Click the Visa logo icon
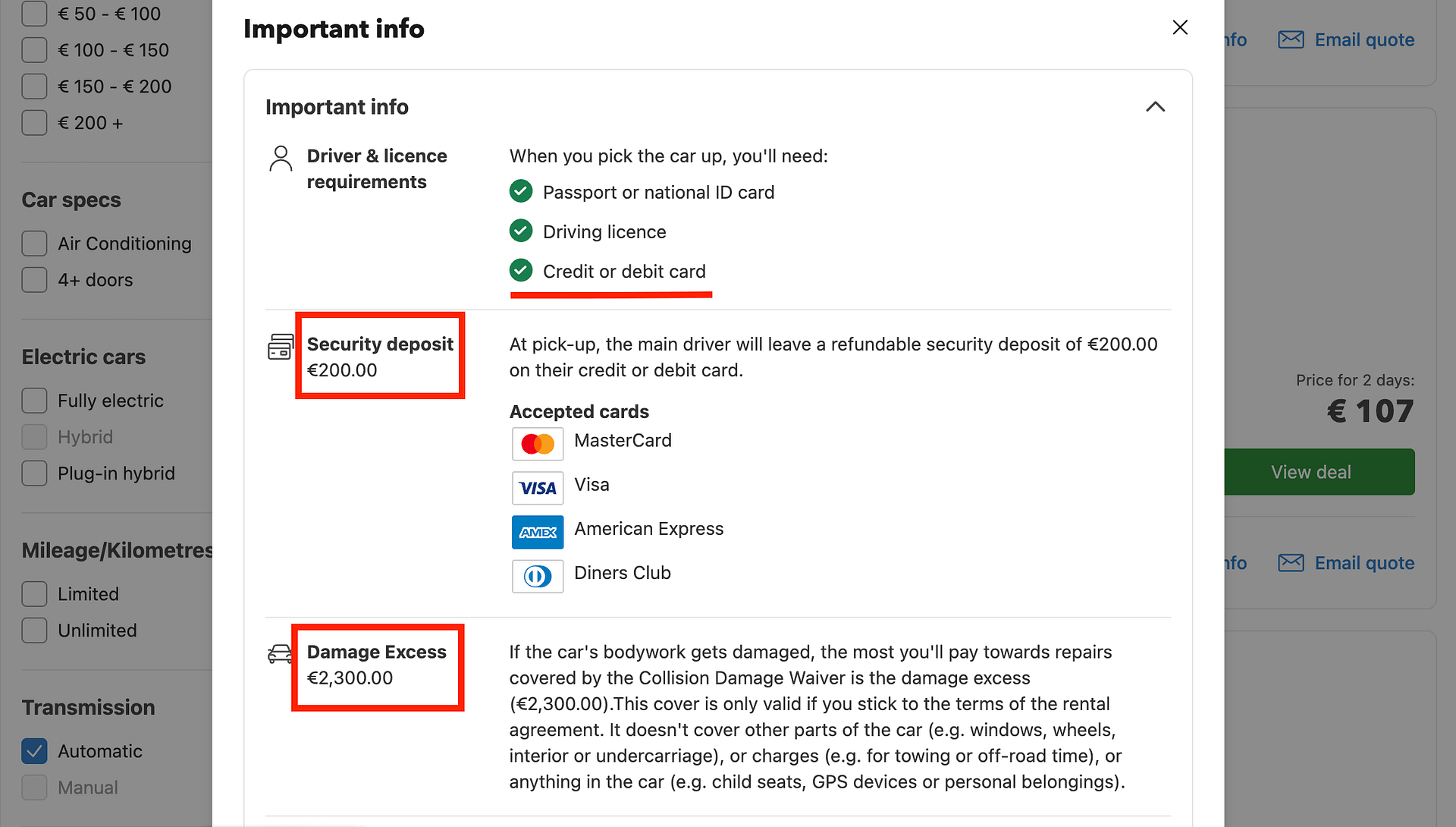 coord(538,488)
